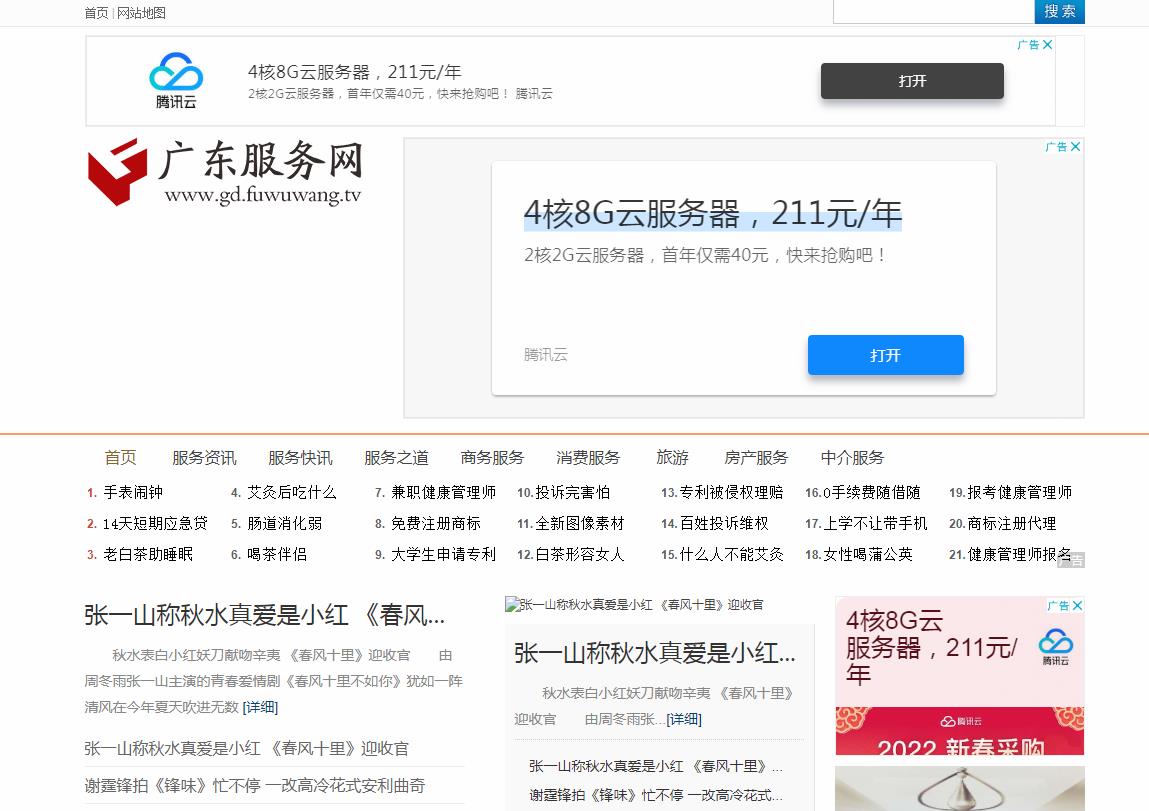Open ranked link 上学不让带手机
This screenshot has width=1149, height=811.
tap(876, 523)
